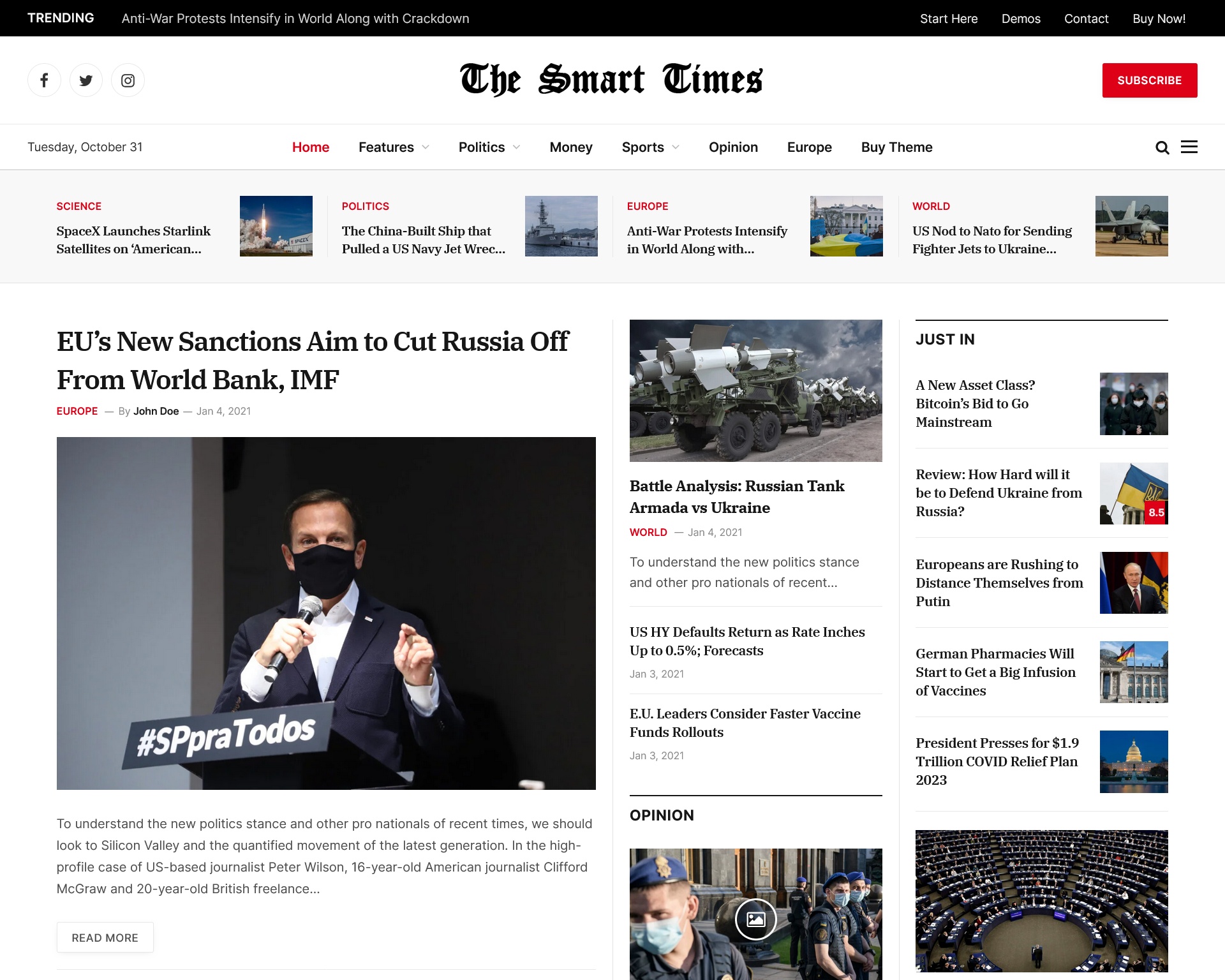Open the Money menu item
1225x980 pixels.
571,147
